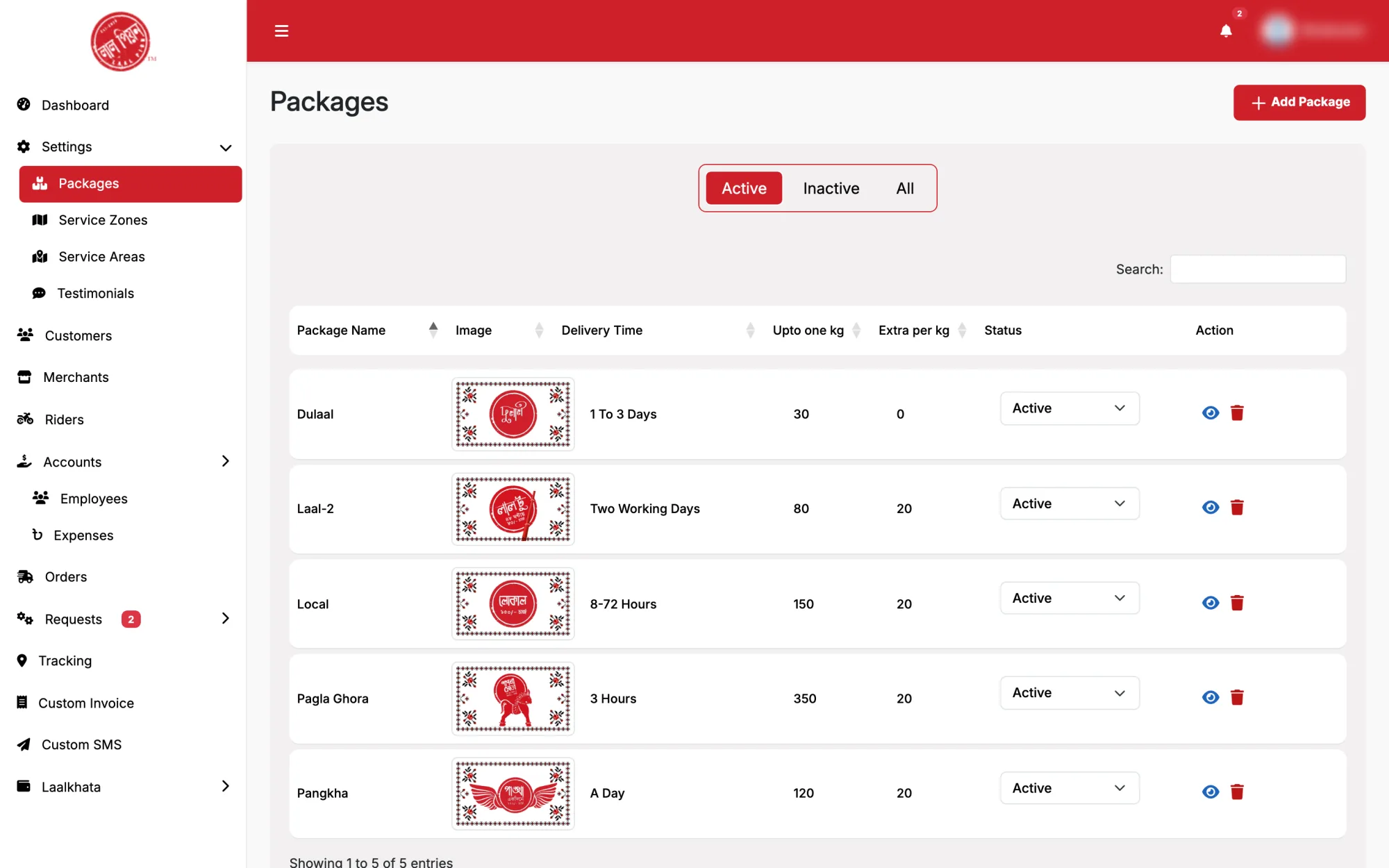This screenshot has height=868, width=1389.
Task: Click the 8-72 Hours delivery text
Action: (x=623, y=604)
